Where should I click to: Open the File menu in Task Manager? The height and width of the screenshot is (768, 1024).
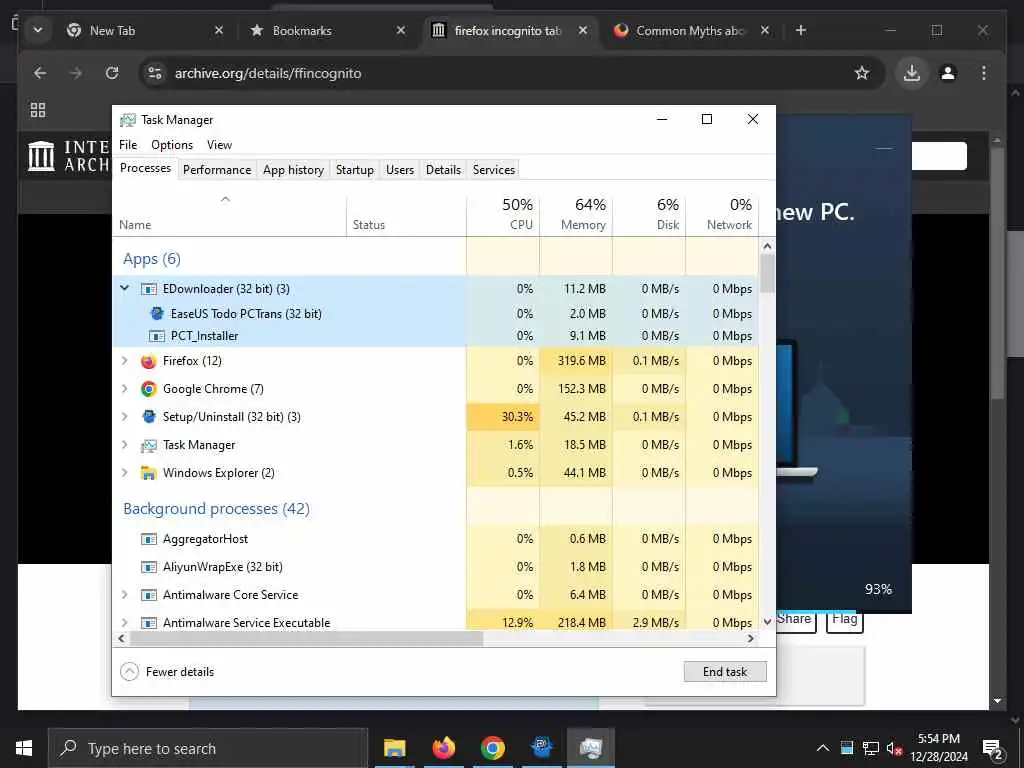[x=128, y=145]
